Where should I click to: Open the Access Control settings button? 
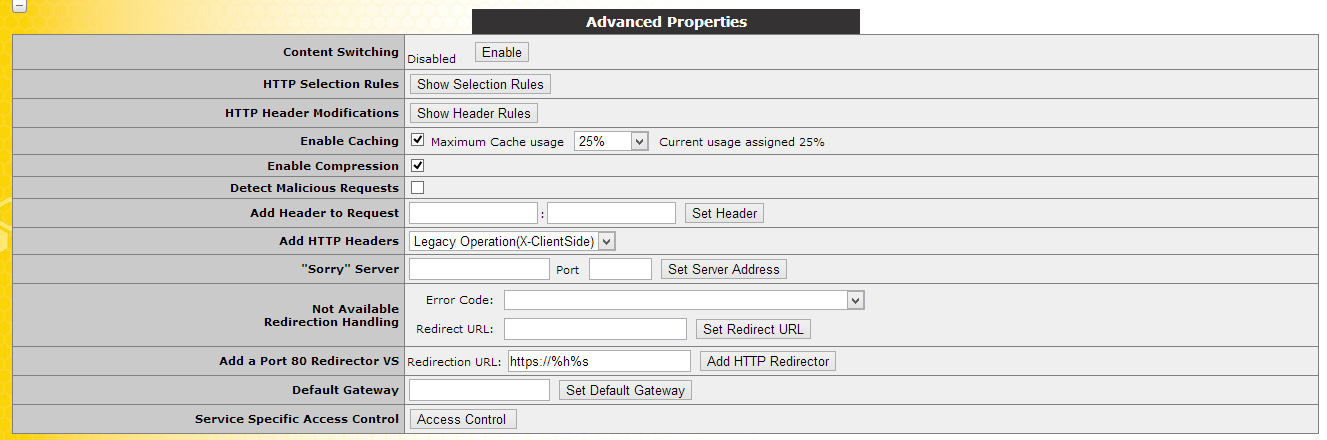pyautogui.click(x=462, y=419)
